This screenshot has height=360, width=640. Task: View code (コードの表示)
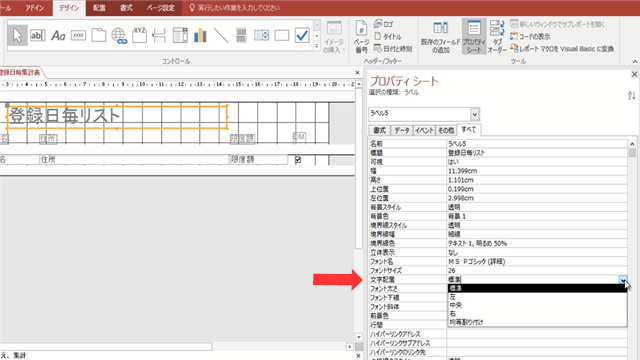click(x=530, y=36)
